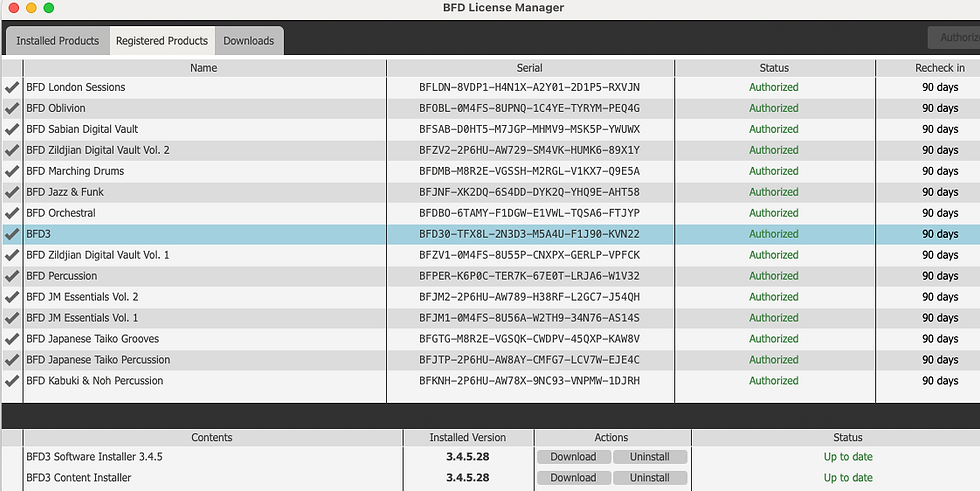The width and height of the screenshot is (980, 491).
Task: Download the BFD3 Software Installer 3.4.5
Action: pyautogui.click(x=573, y=457)
